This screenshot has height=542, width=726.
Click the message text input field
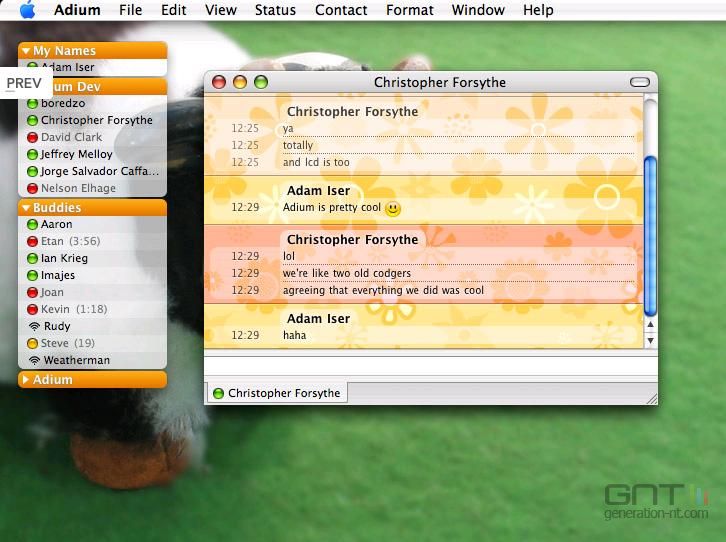tap(431, 367)
